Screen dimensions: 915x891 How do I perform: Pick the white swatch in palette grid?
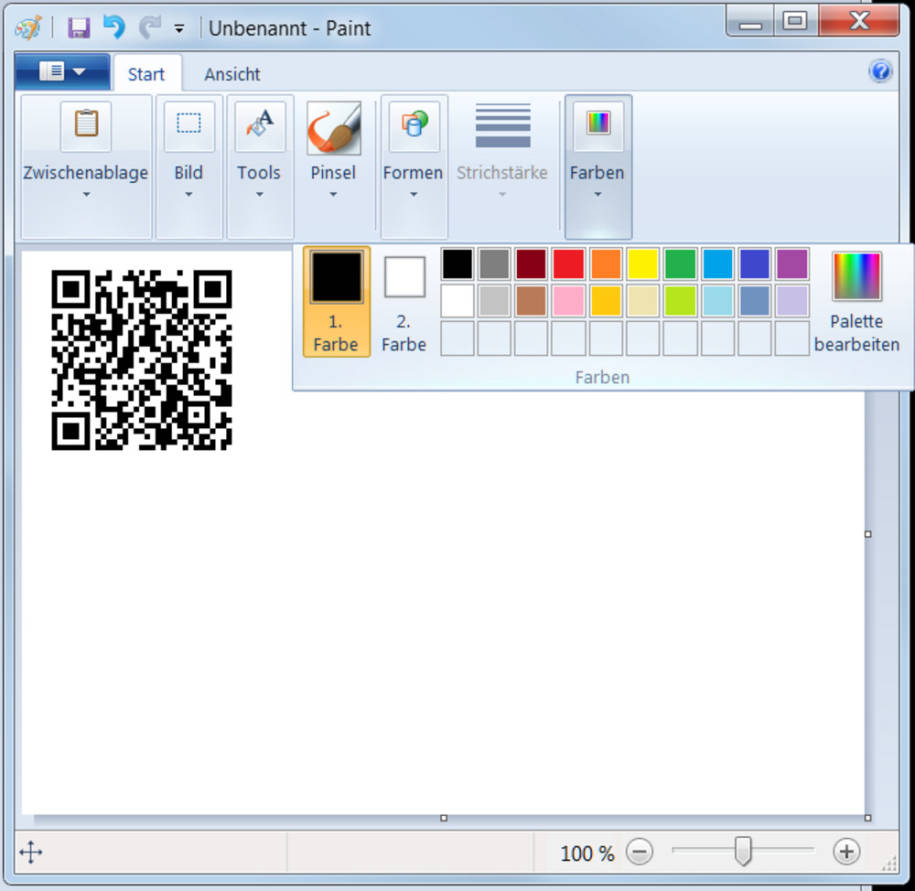[457, 301]
